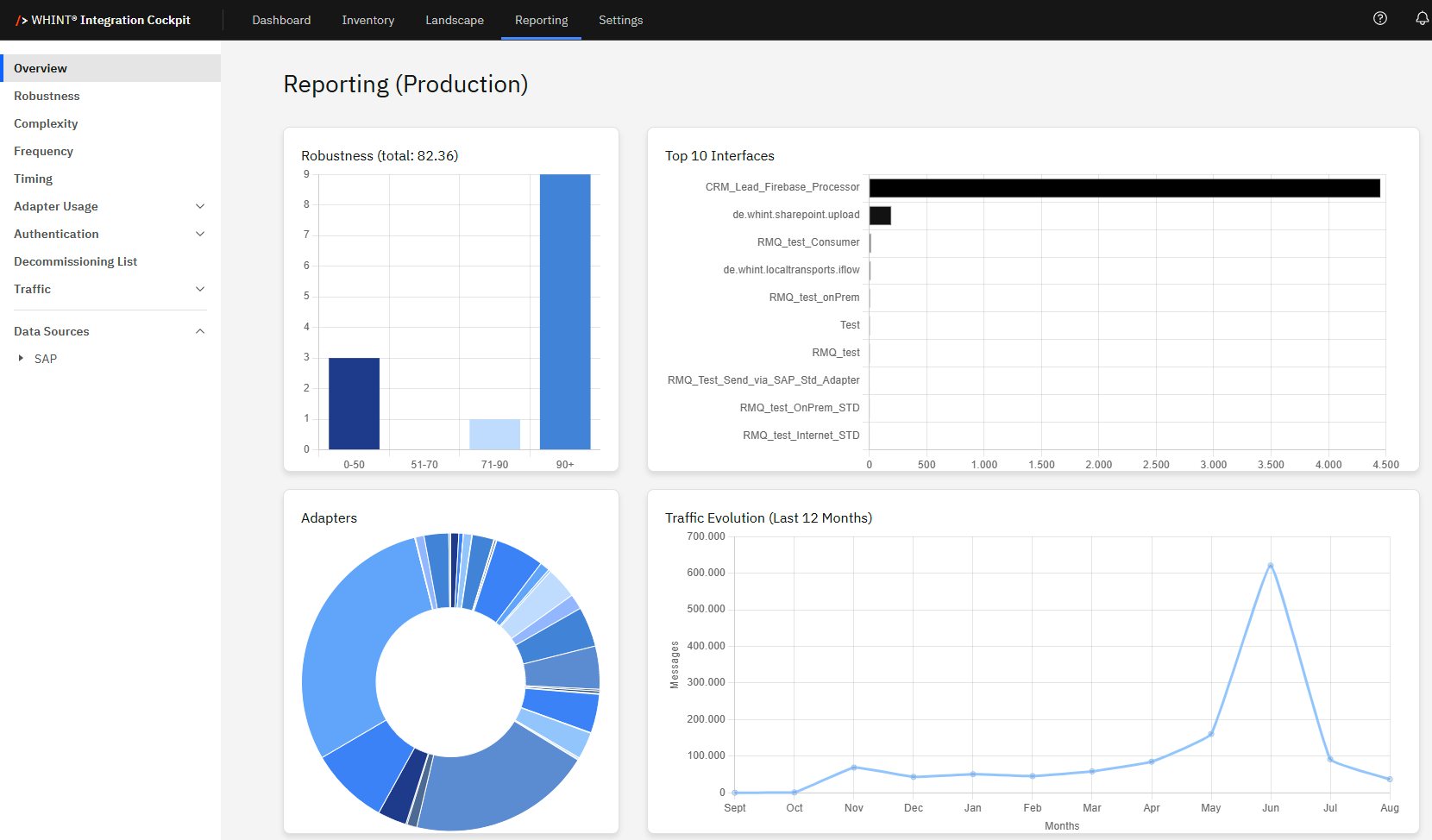Click the WHINT Integration Cockpit logo
The width and height of the screenshot is (1432, 840).
click(x=104, y=20)
